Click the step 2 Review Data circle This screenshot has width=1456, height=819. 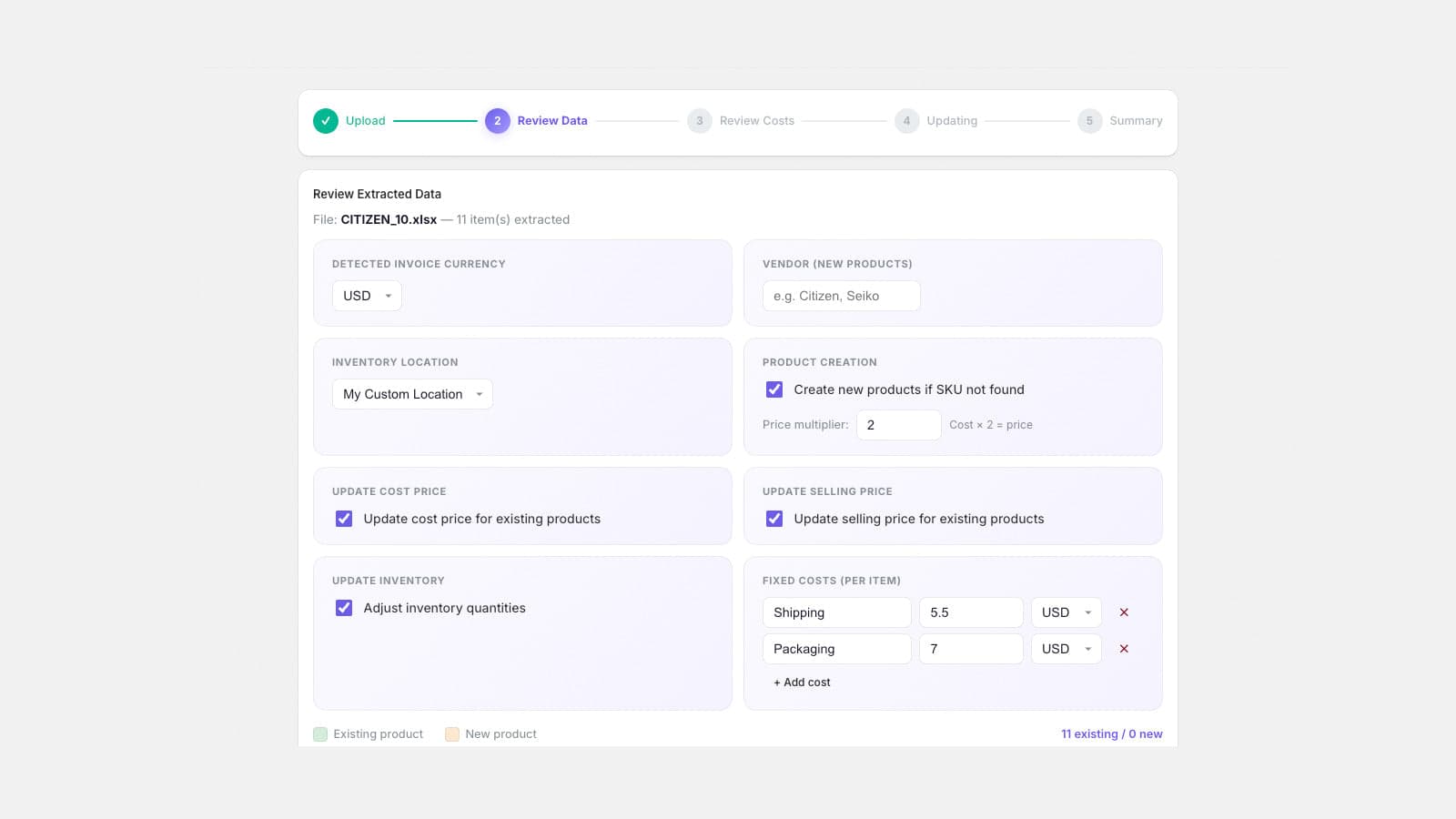pyautogui.click(x=497, y=121)
